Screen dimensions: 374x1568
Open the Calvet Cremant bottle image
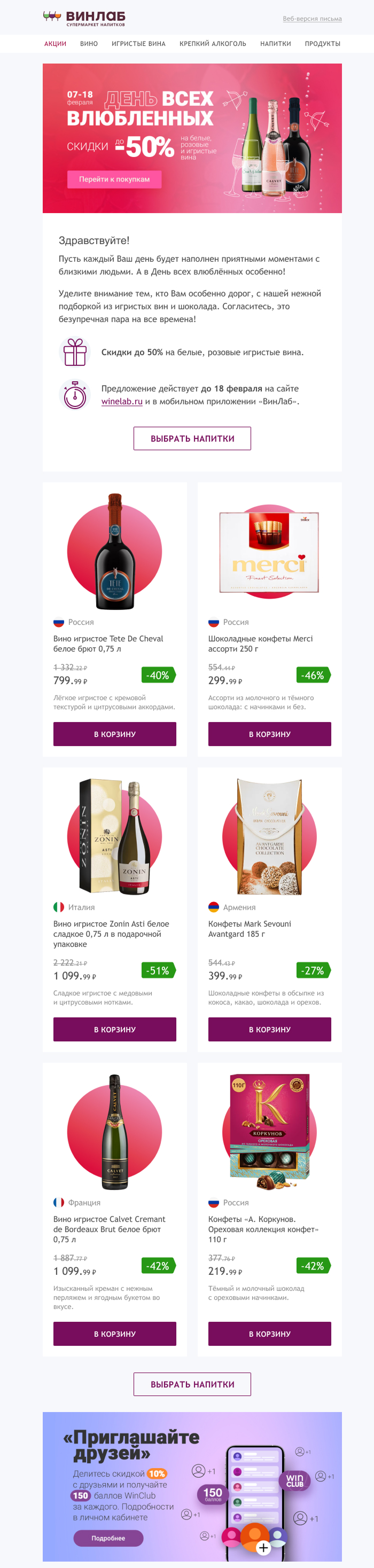(114, 1131)
